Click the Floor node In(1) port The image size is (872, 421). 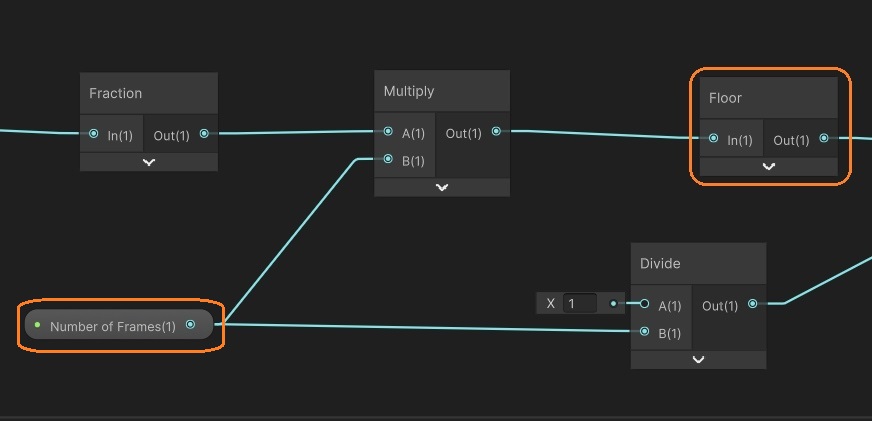tap(713, 139)
